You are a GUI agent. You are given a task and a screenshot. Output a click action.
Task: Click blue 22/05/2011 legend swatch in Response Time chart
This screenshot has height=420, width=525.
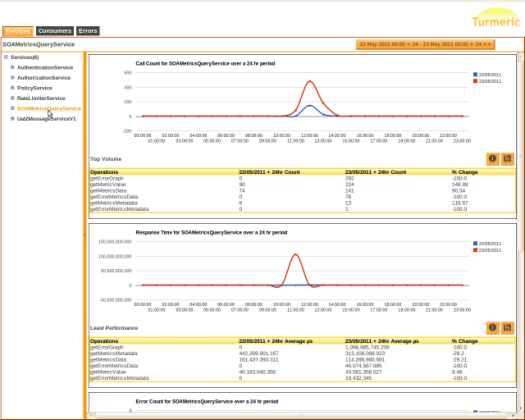[x=475, y=243]
